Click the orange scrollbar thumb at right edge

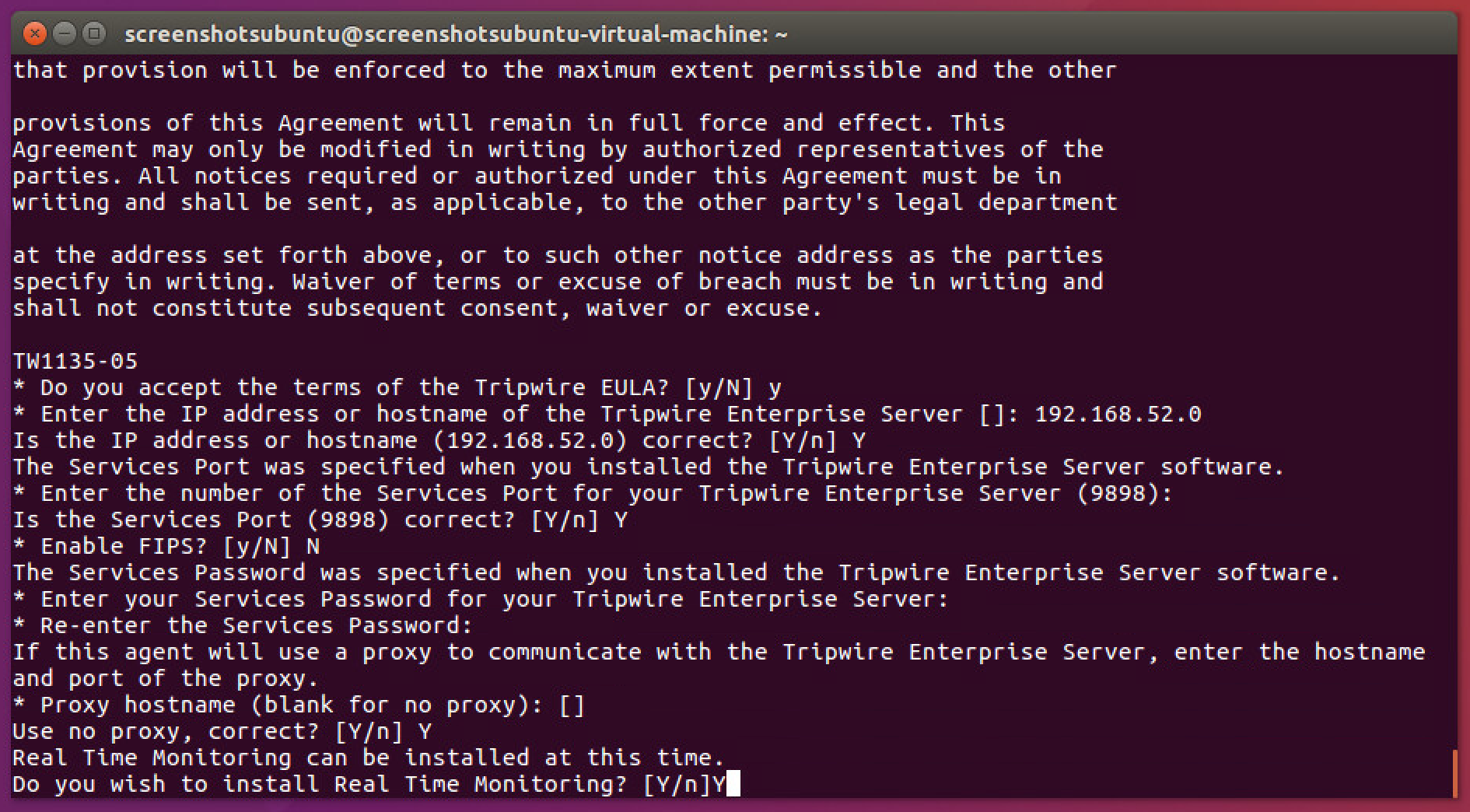1454,773
